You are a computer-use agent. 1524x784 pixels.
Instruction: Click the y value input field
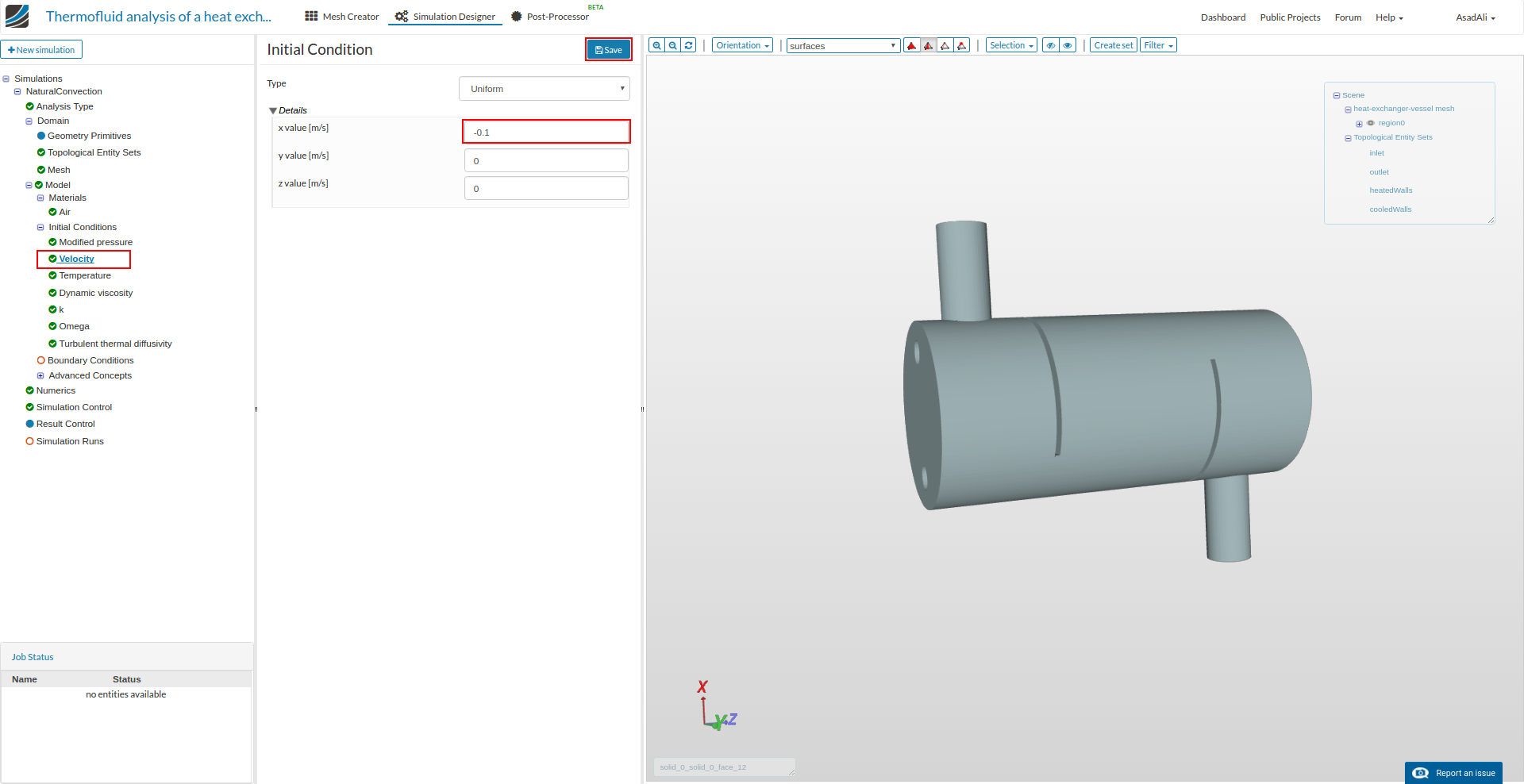point(546,160)
